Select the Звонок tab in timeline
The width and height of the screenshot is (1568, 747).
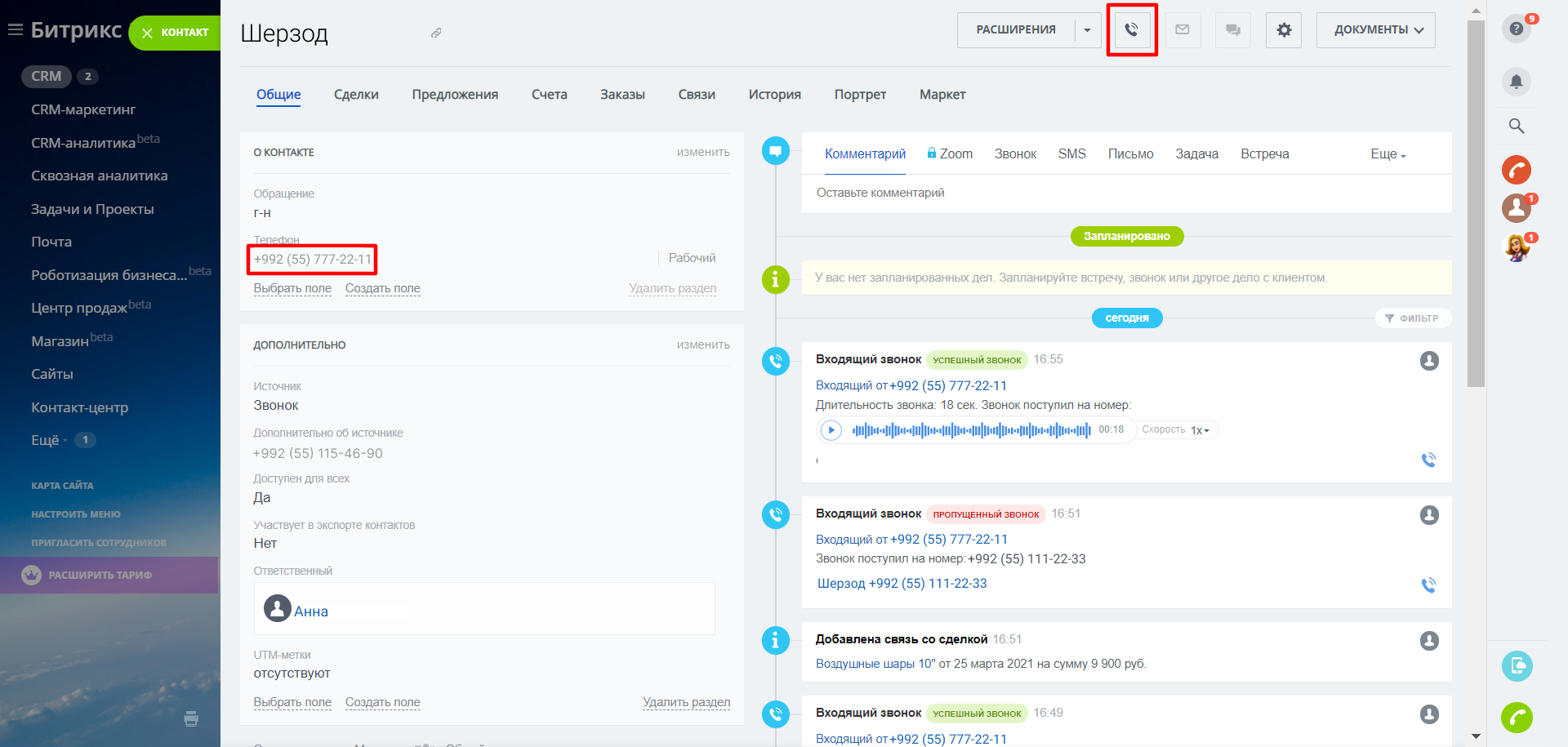pyautogui.click(x=1015, y=154)
